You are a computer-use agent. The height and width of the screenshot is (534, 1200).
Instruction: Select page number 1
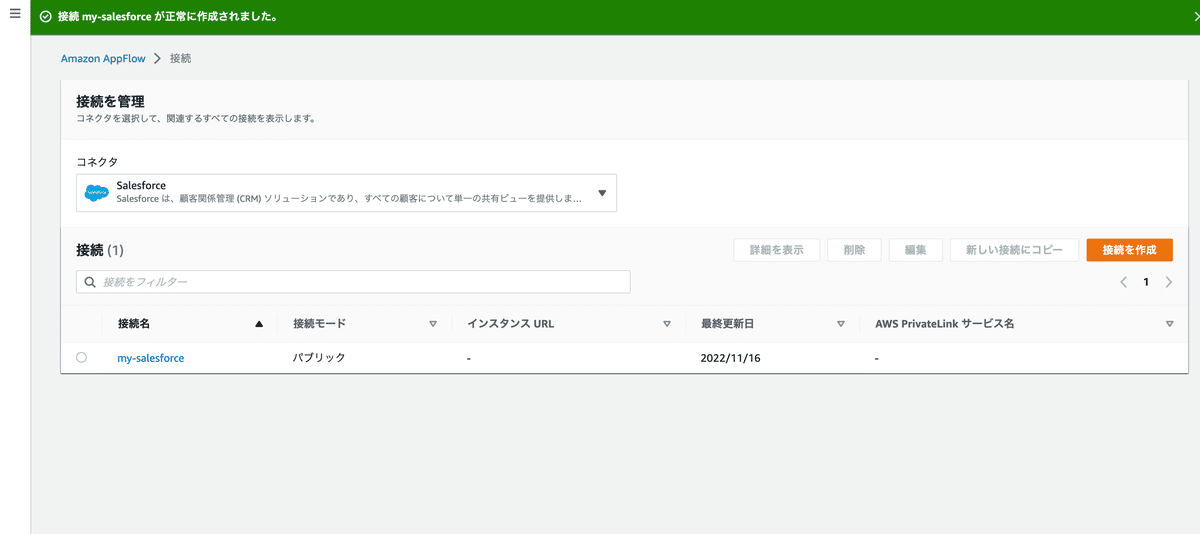1146,282
